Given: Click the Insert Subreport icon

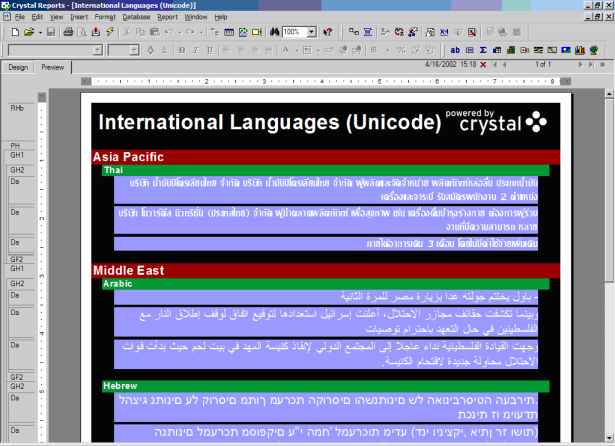Looking at the screenshot, I should coord(524,50).
